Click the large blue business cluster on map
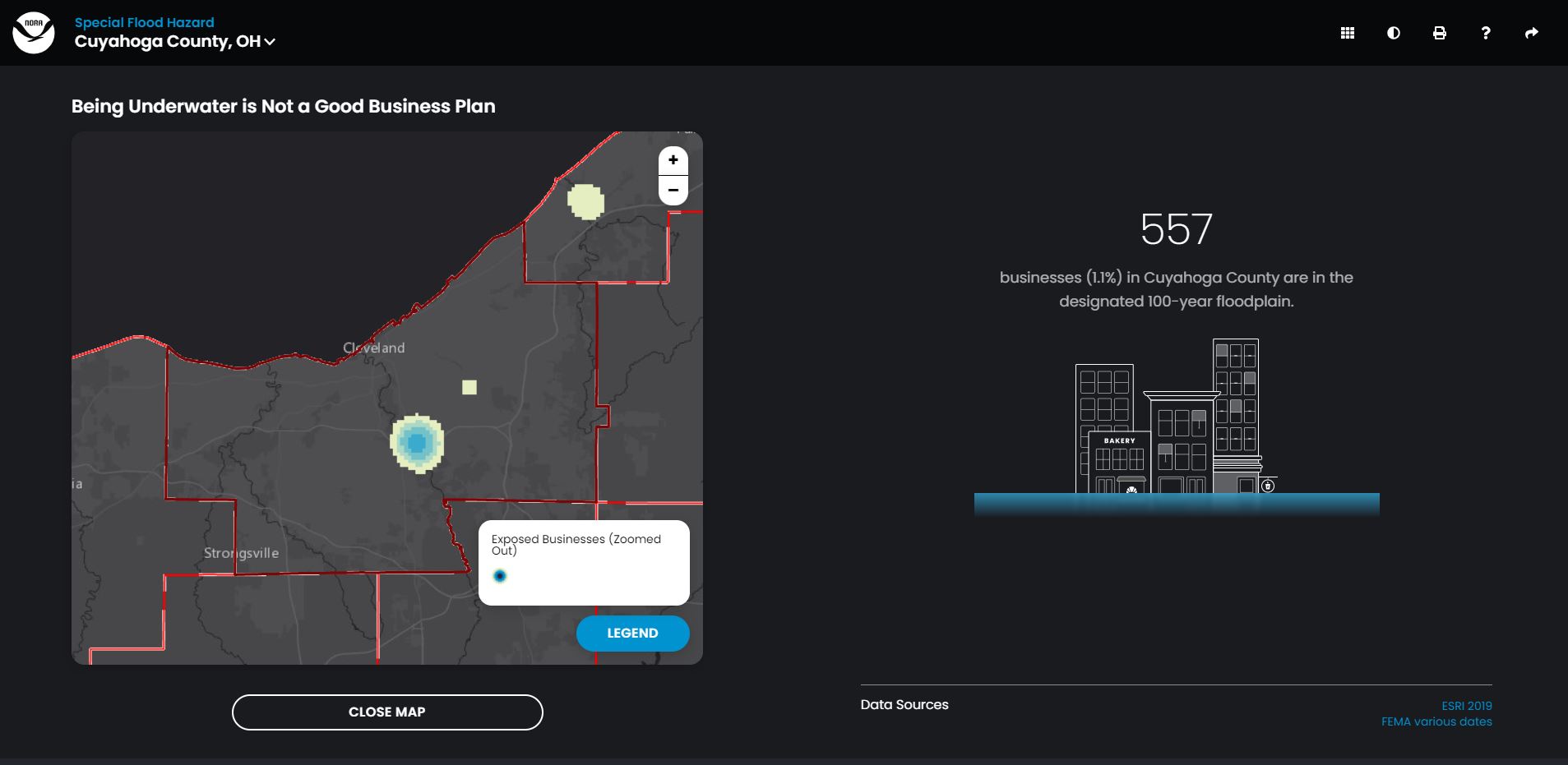 (417, 443)
